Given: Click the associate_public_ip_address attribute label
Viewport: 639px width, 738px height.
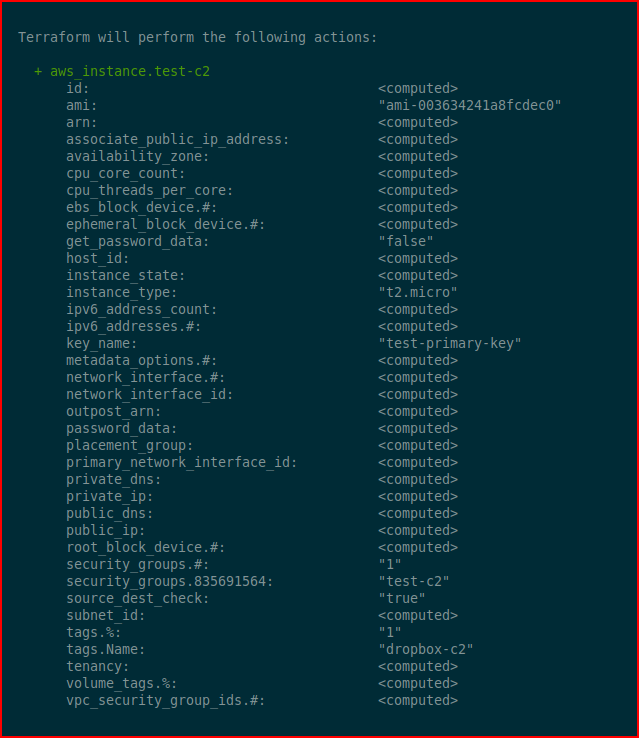Looking at the screenshot, I should coord(177,140).
